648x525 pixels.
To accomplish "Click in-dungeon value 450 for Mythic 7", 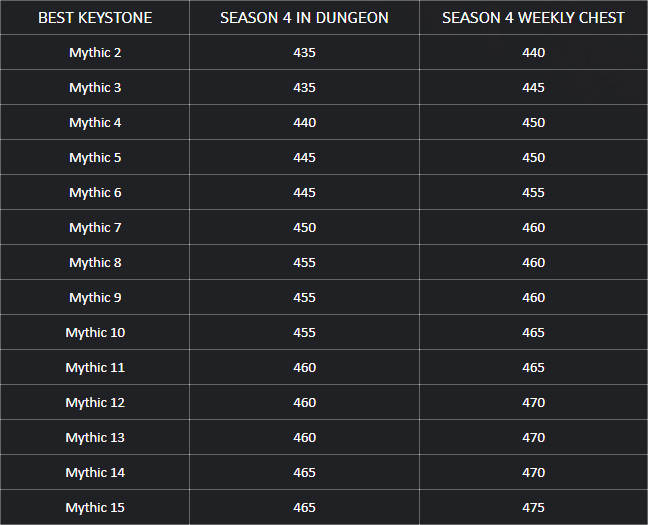I will click(304, 227).
